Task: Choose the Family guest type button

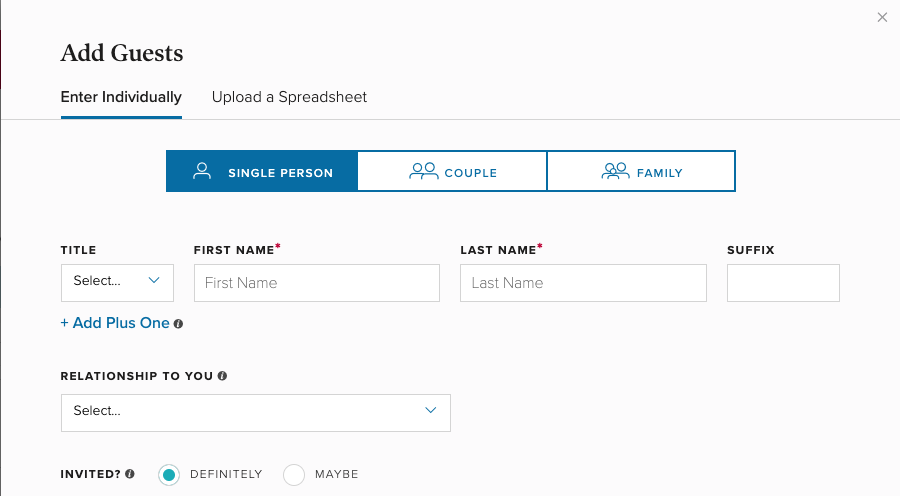Action: 641,171
